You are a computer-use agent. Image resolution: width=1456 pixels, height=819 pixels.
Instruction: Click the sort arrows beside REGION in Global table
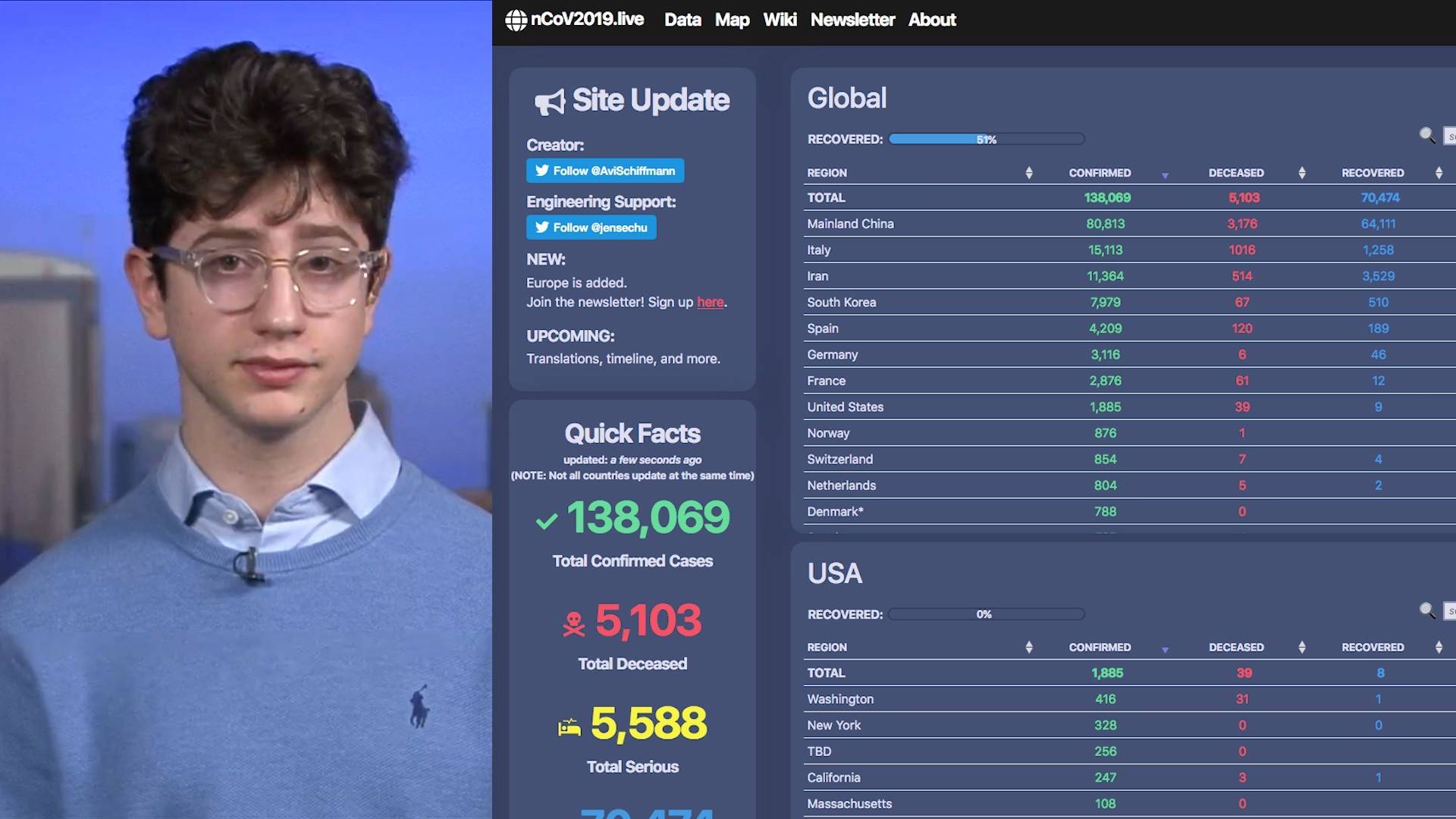[1029, 173]
